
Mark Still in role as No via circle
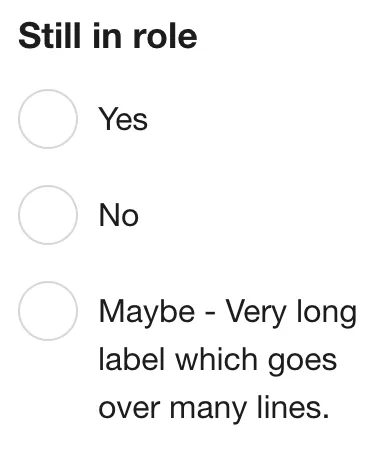click(48, 215)
